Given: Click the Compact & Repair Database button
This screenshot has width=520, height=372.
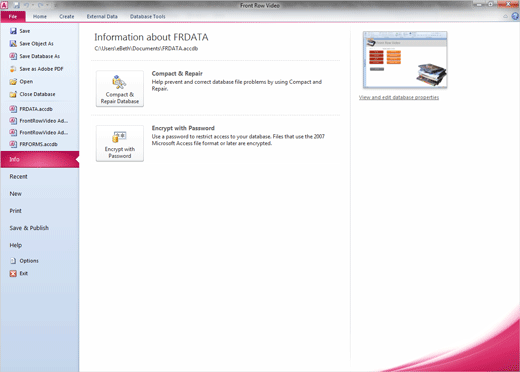Looking at the screenshot, I should (120, 89).
